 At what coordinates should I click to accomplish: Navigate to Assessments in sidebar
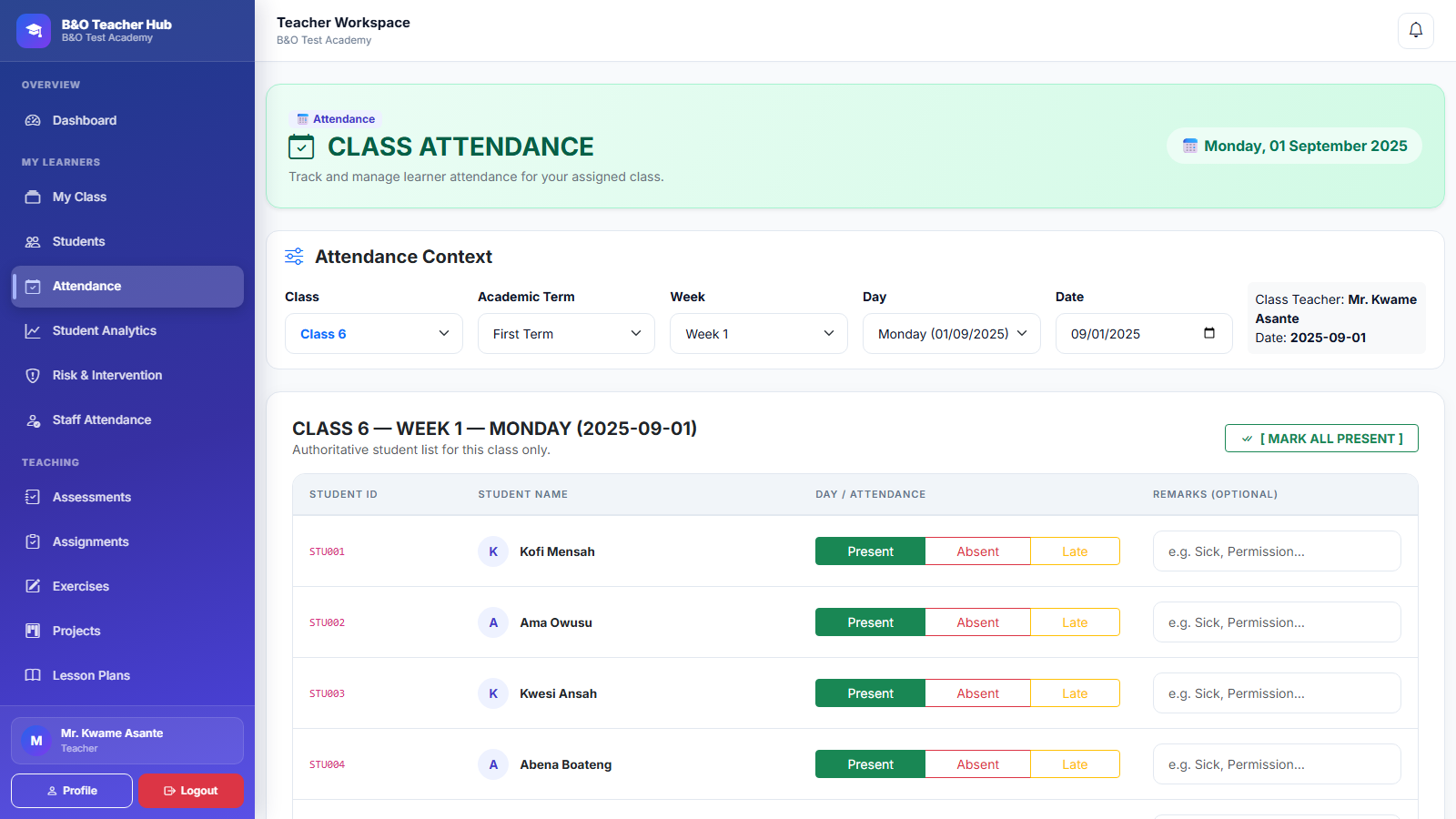(127, 497)
